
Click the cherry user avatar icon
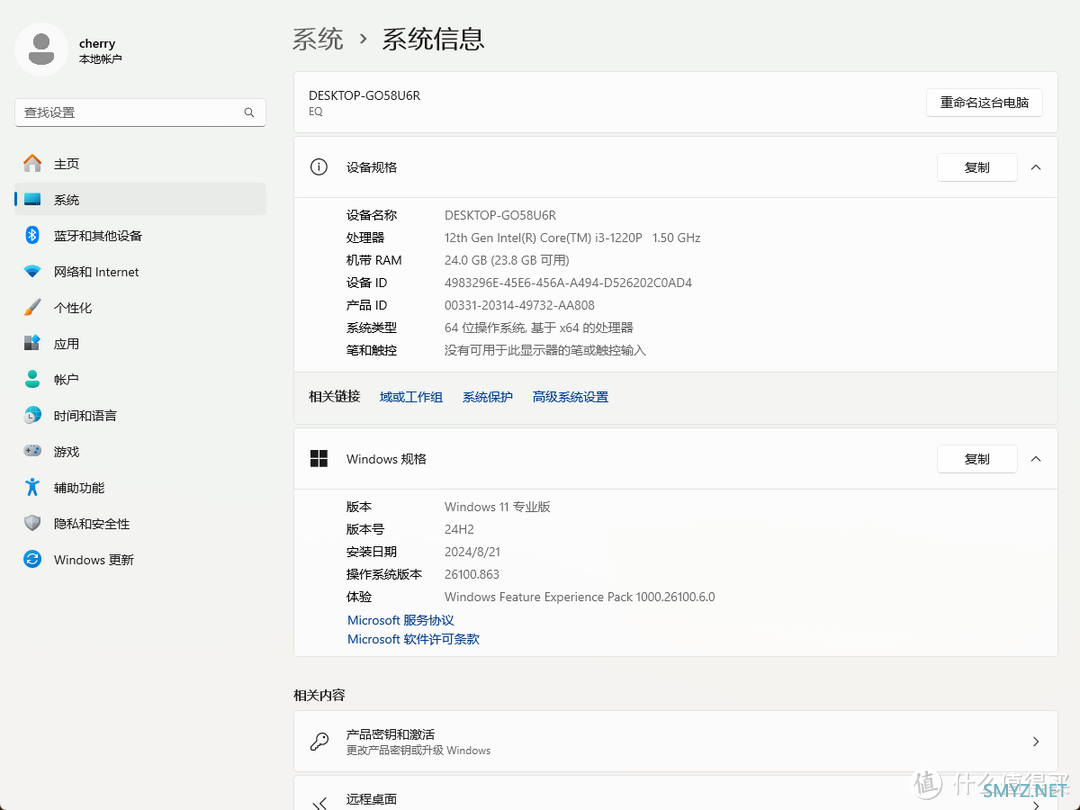point(41,50)
